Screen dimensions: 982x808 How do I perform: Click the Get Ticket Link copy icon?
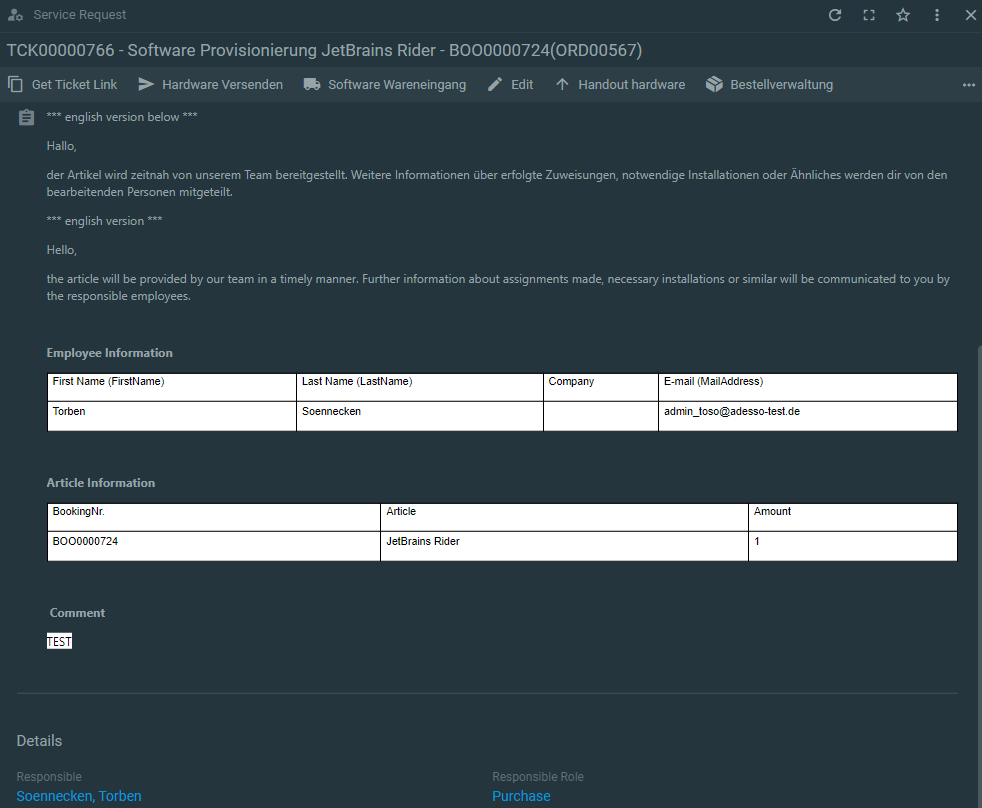click(x=16, y=85)
